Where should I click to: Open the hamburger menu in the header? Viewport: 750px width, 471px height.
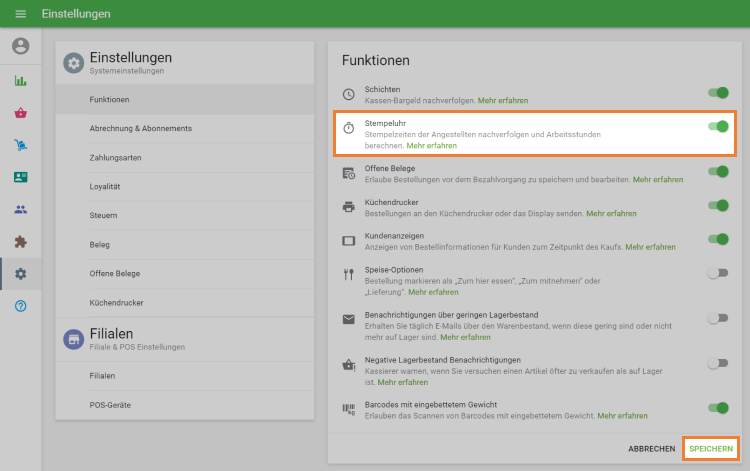(20, 14)
